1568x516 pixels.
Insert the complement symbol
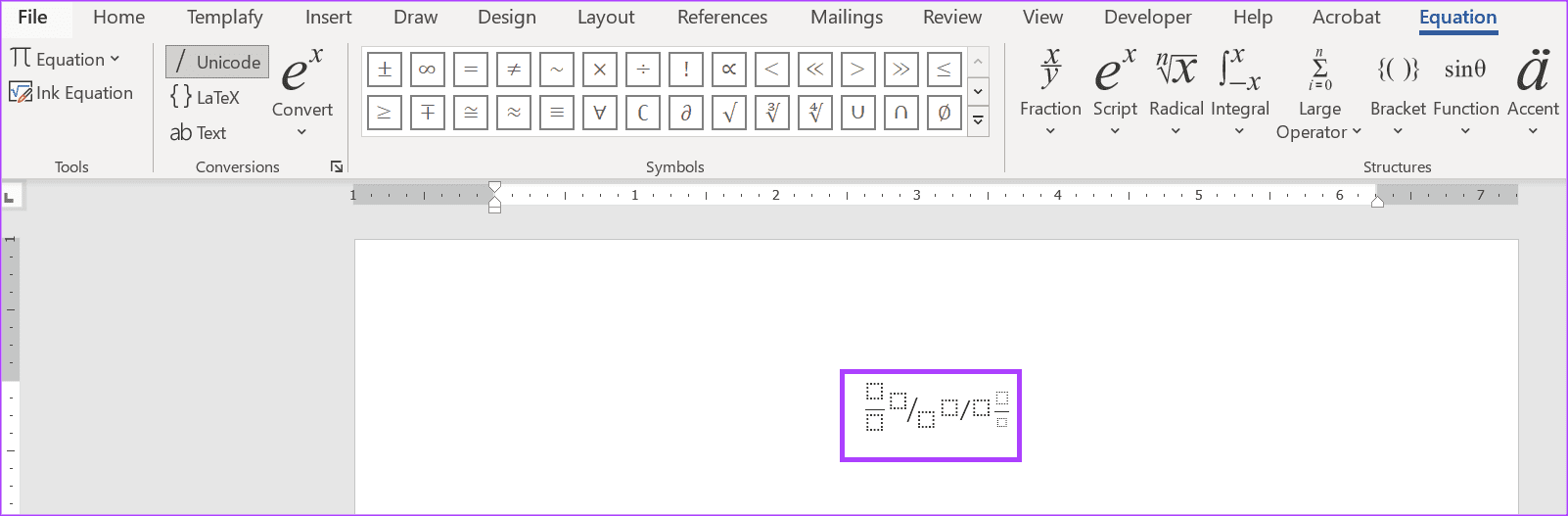tap(643, 113)
